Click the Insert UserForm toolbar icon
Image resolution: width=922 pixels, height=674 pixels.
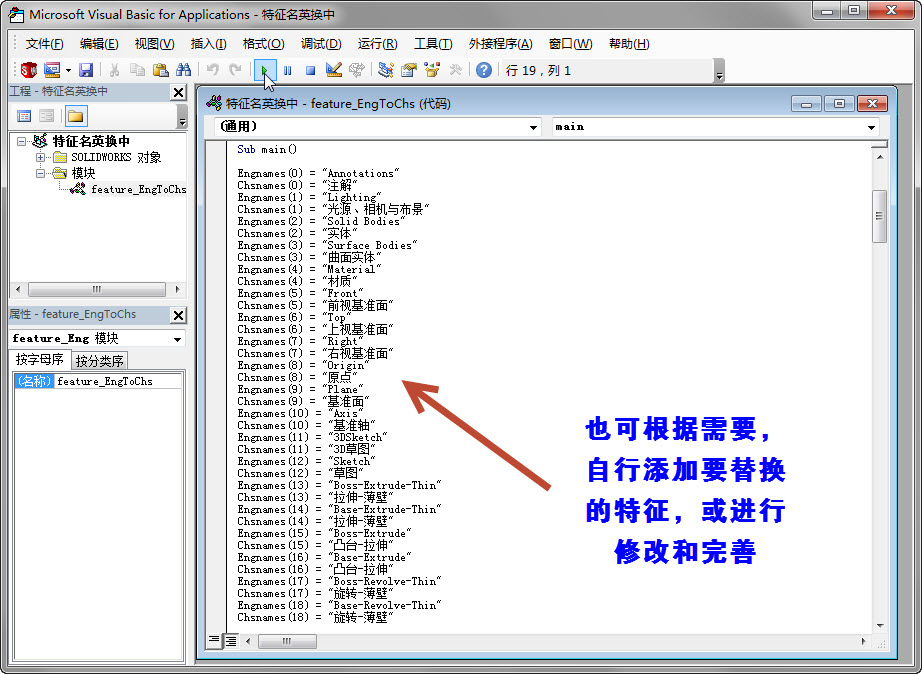coord(52,70)
